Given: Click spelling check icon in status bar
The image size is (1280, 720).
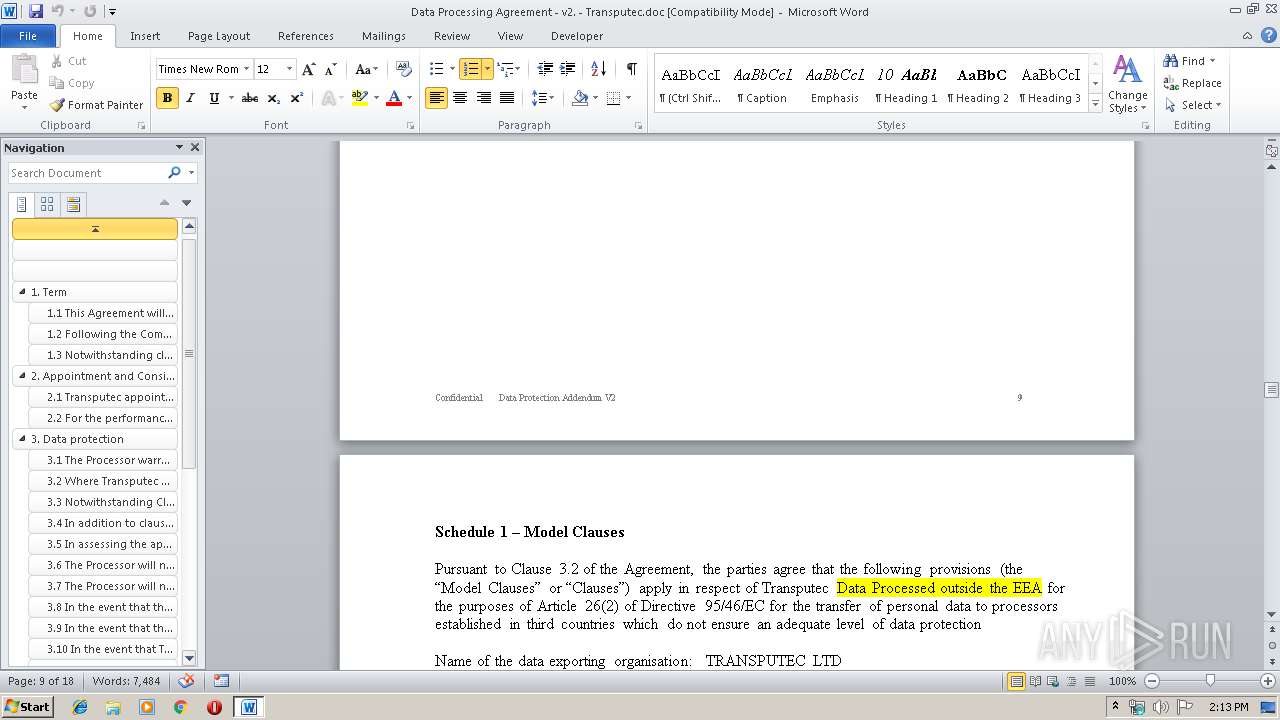Looking at the screenshot, I should 186,681.
